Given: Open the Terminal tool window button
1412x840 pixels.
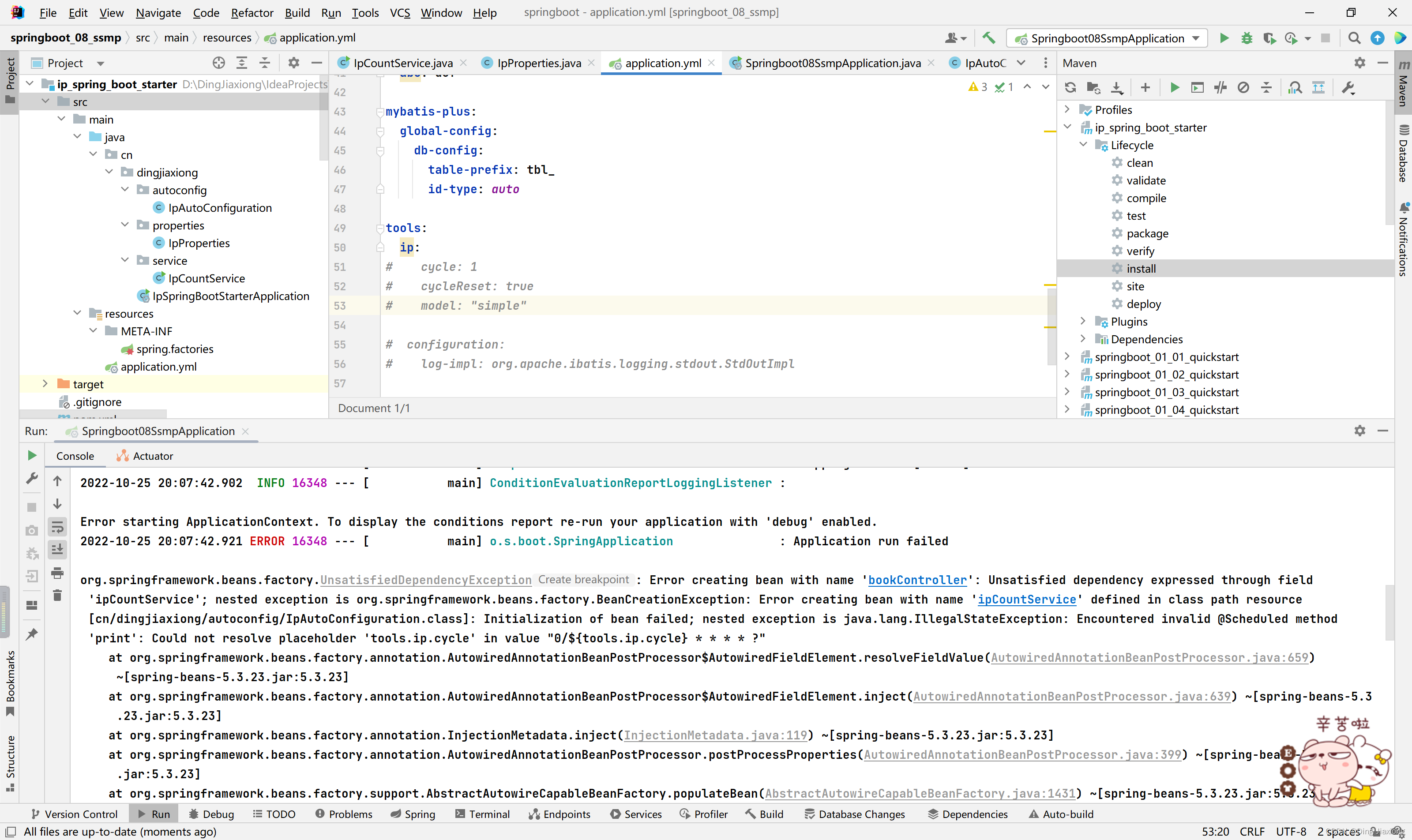Looking at the screenshot, I should (482, 814).
